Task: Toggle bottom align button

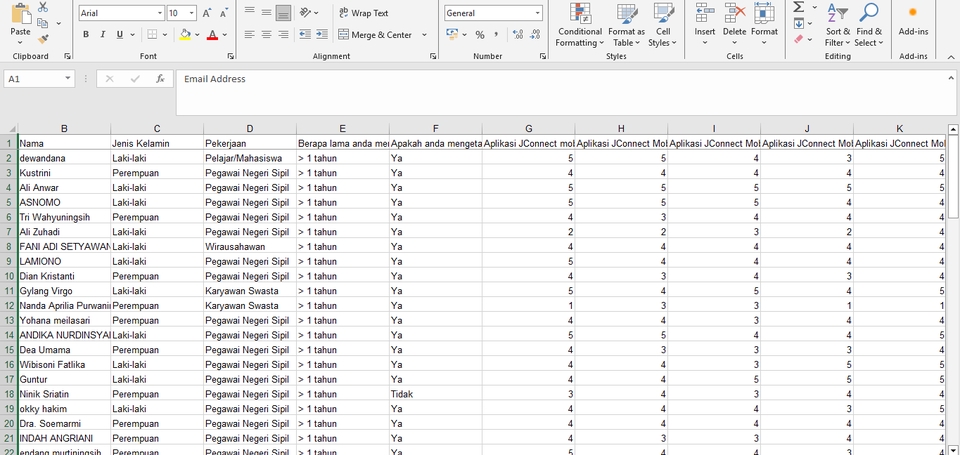Action: coord(283,12)
